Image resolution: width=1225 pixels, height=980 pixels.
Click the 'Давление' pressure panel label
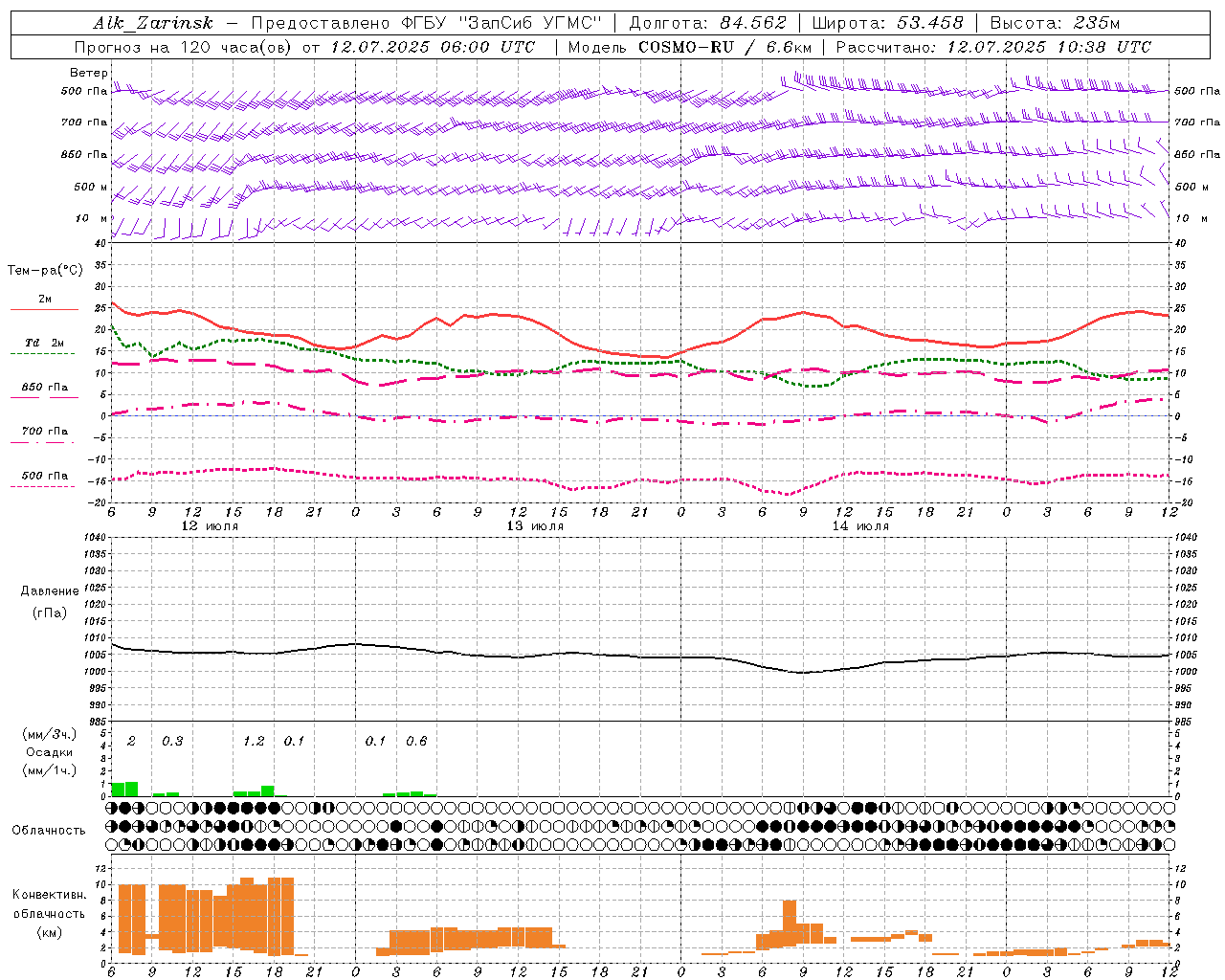[50, 591]
